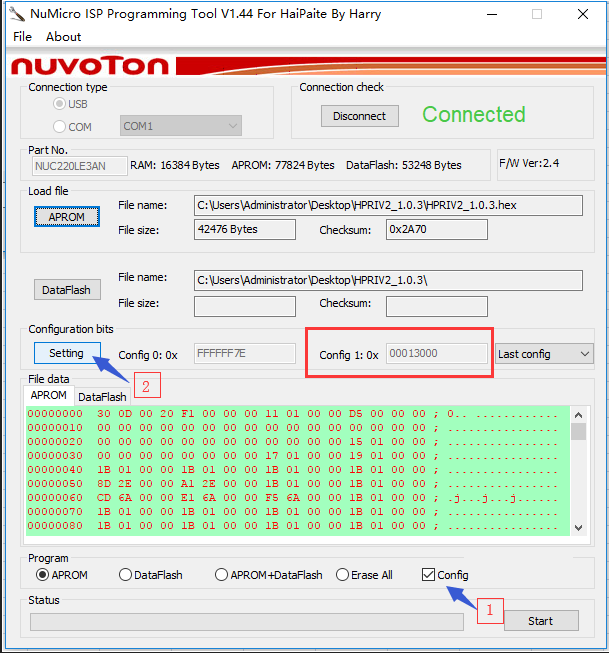The height and width of the screenshot is (653, 609).
Task: Click the APROM: 77824 Bytes text
Action: click(283, 165)
